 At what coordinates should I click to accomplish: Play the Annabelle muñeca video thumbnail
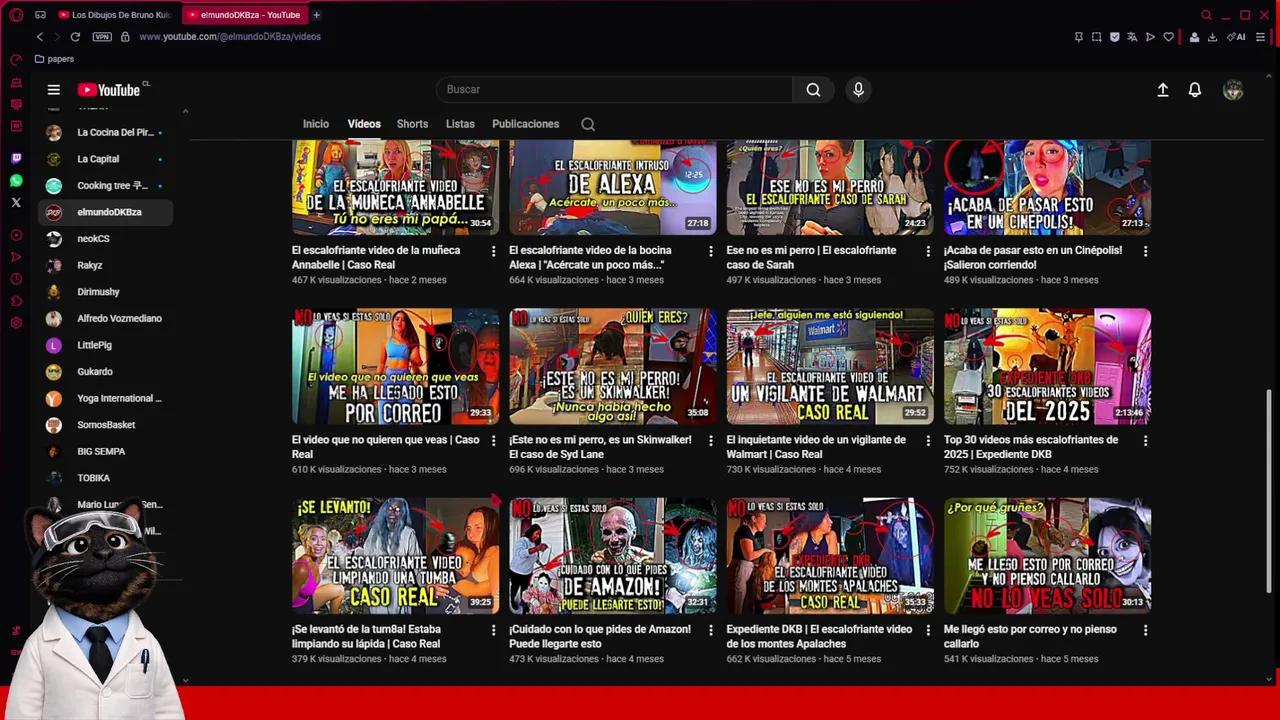click(395, 187)
